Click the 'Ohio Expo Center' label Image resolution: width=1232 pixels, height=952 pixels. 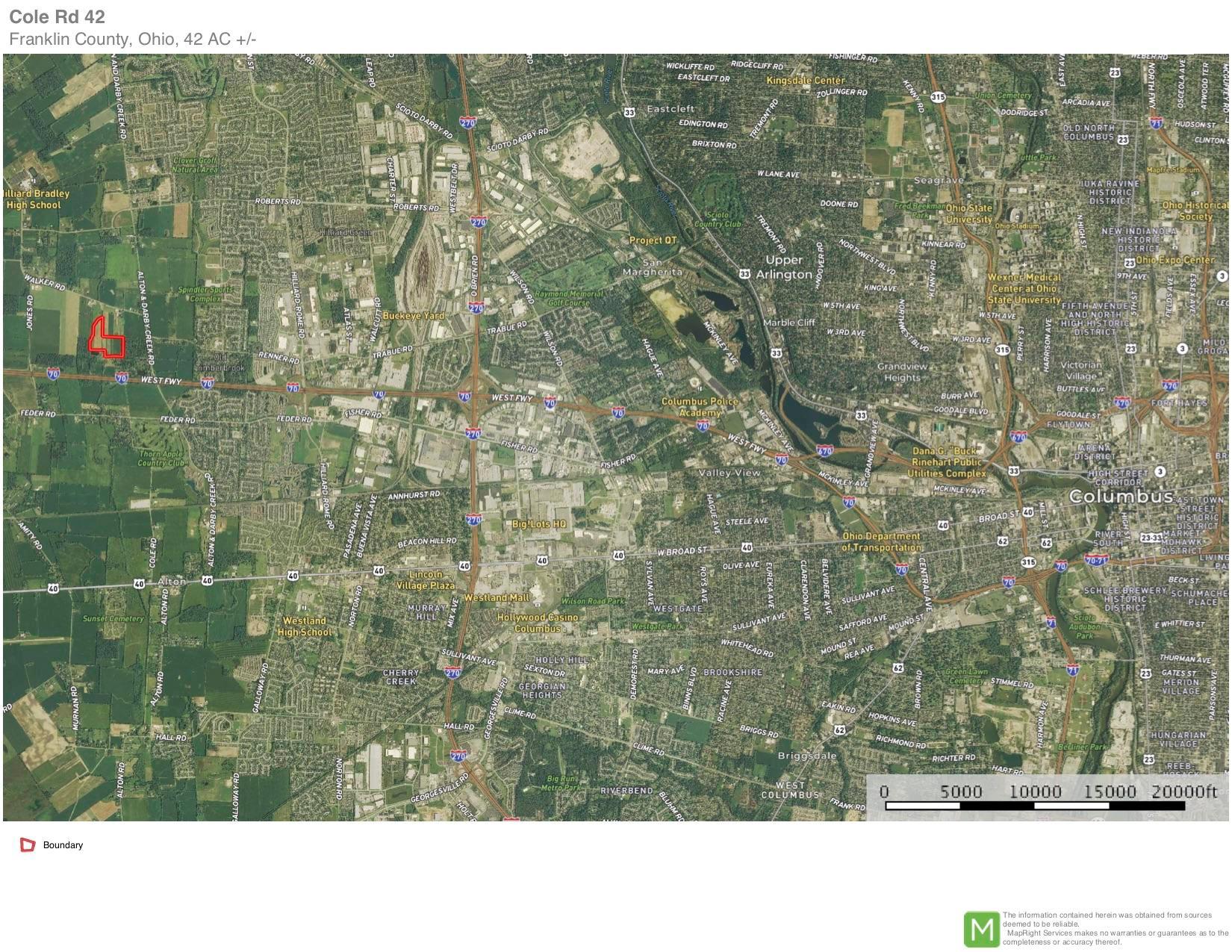pyautogui.click(x=1175, y=260)
